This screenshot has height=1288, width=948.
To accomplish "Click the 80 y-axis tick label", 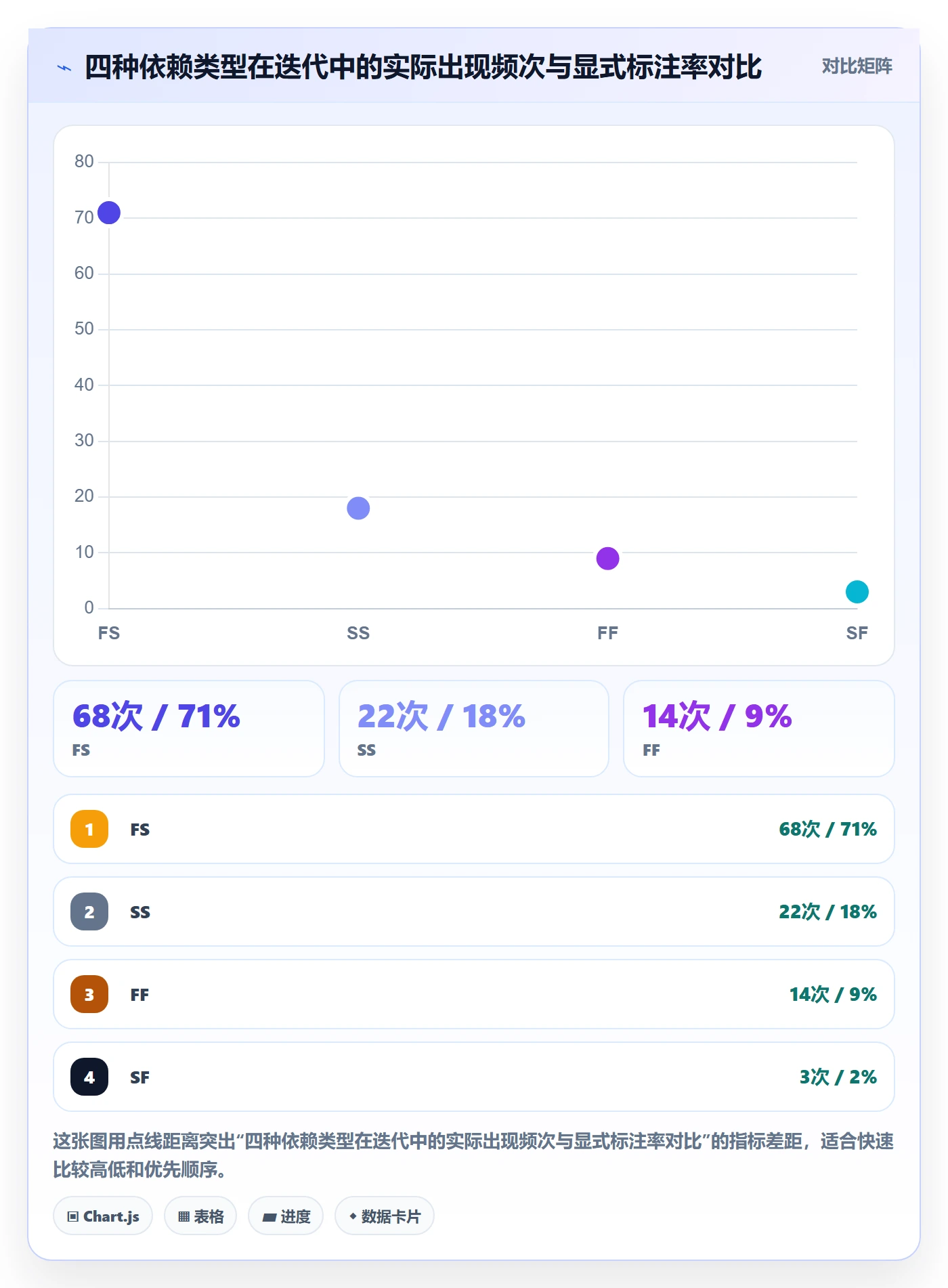I will click(84, 161).
